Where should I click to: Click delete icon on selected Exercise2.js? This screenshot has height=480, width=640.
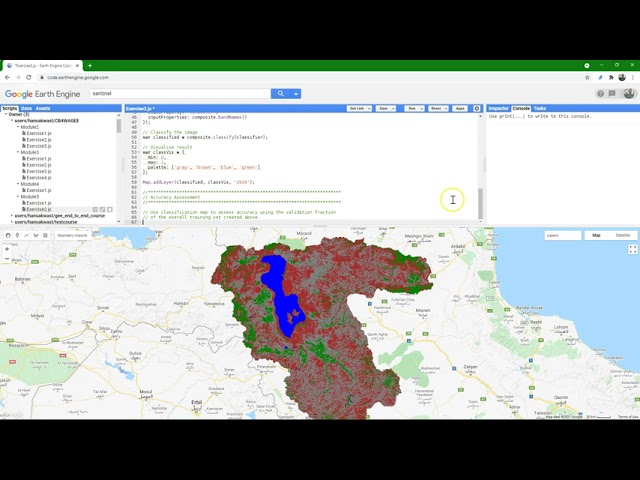point(110,209)
